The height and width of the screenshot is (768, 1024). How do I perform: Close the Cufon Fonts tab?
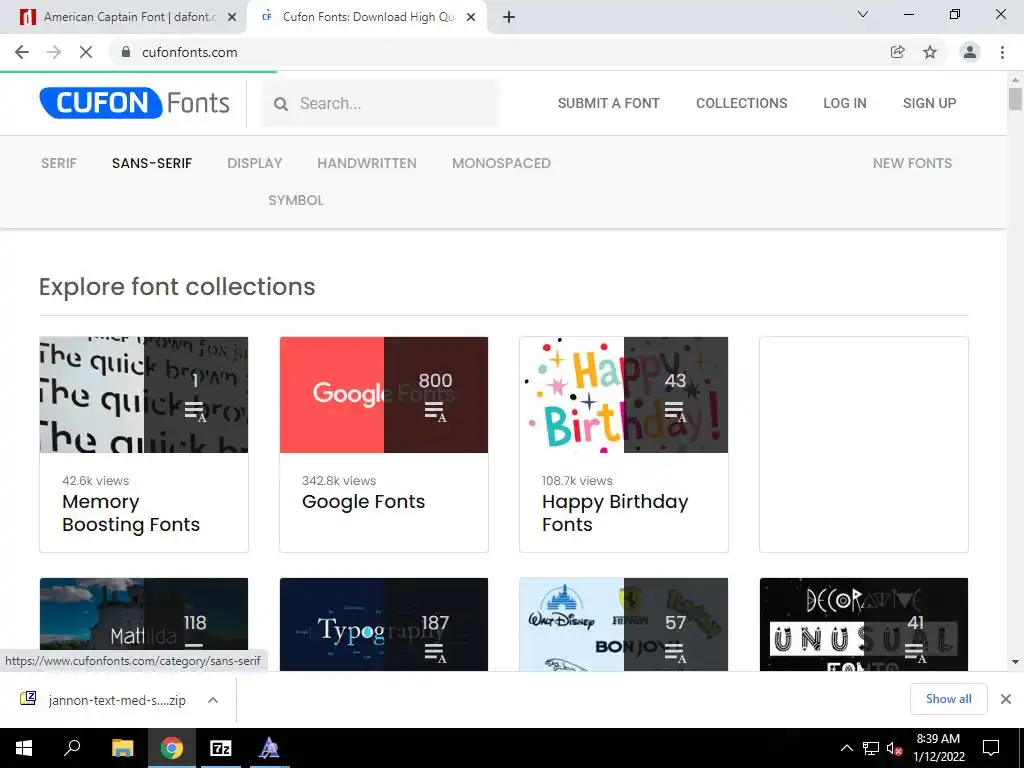[471, 18]
